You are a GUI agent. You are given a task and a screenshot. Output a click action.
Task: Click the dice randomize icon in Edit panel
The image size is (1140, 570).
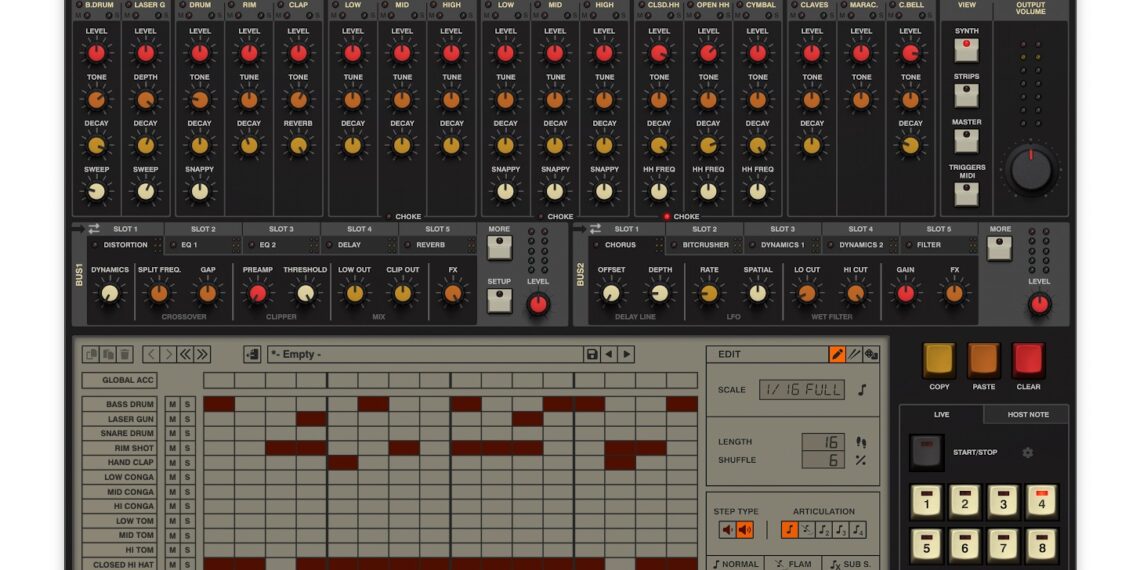[x=871, y=354]
